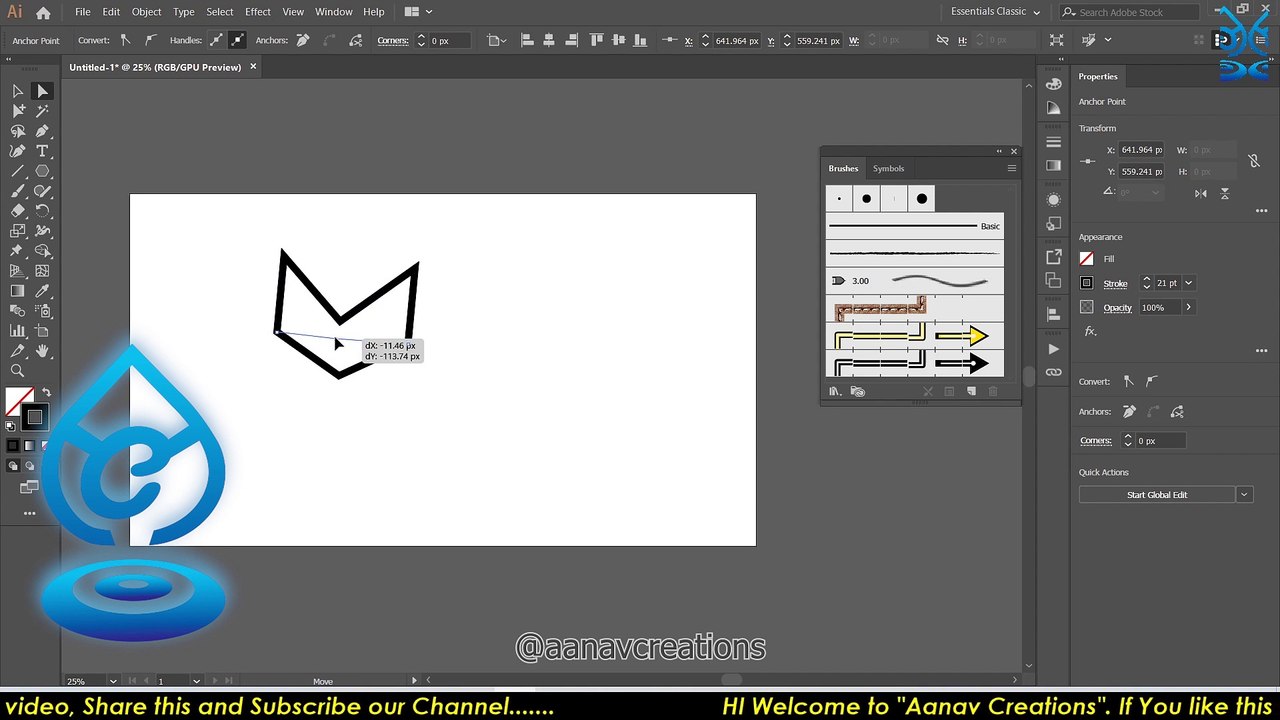Click the Start Global Edit button
Screen dimensions: 1280x720
[1157, 495]
